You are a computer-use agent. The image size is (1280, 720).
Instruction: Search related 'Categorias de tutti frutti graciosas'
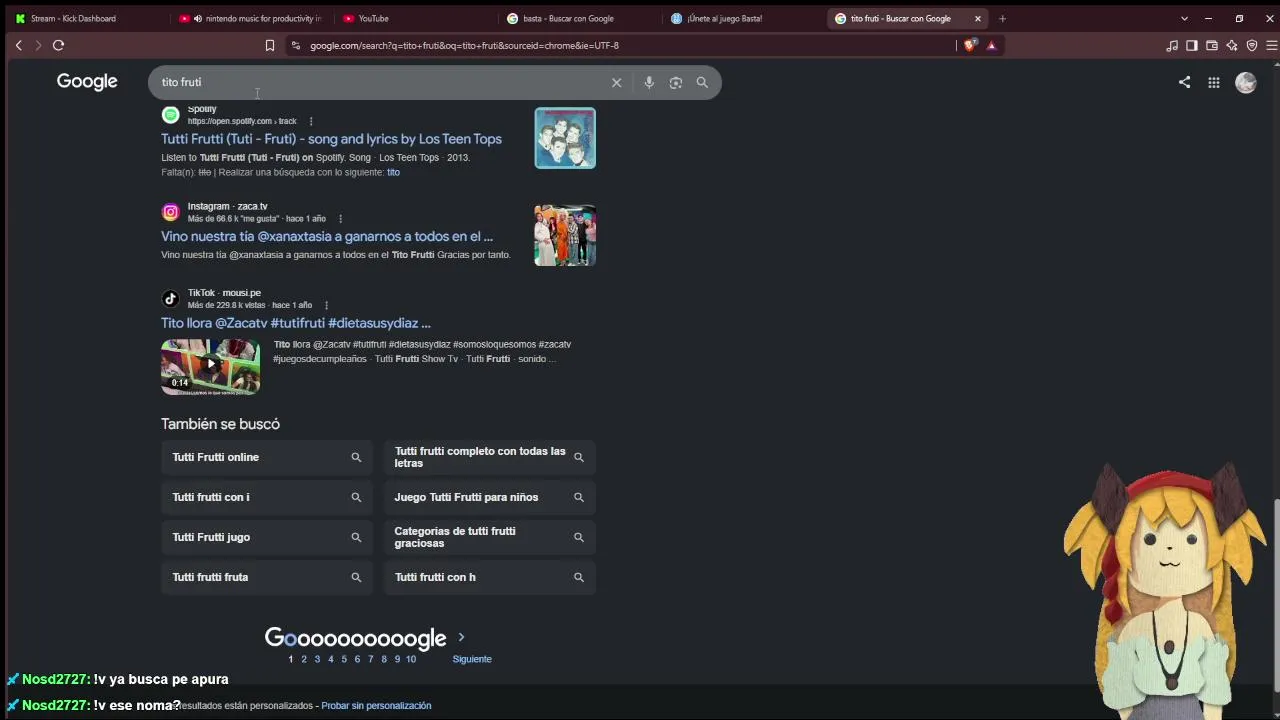point(490,537)
